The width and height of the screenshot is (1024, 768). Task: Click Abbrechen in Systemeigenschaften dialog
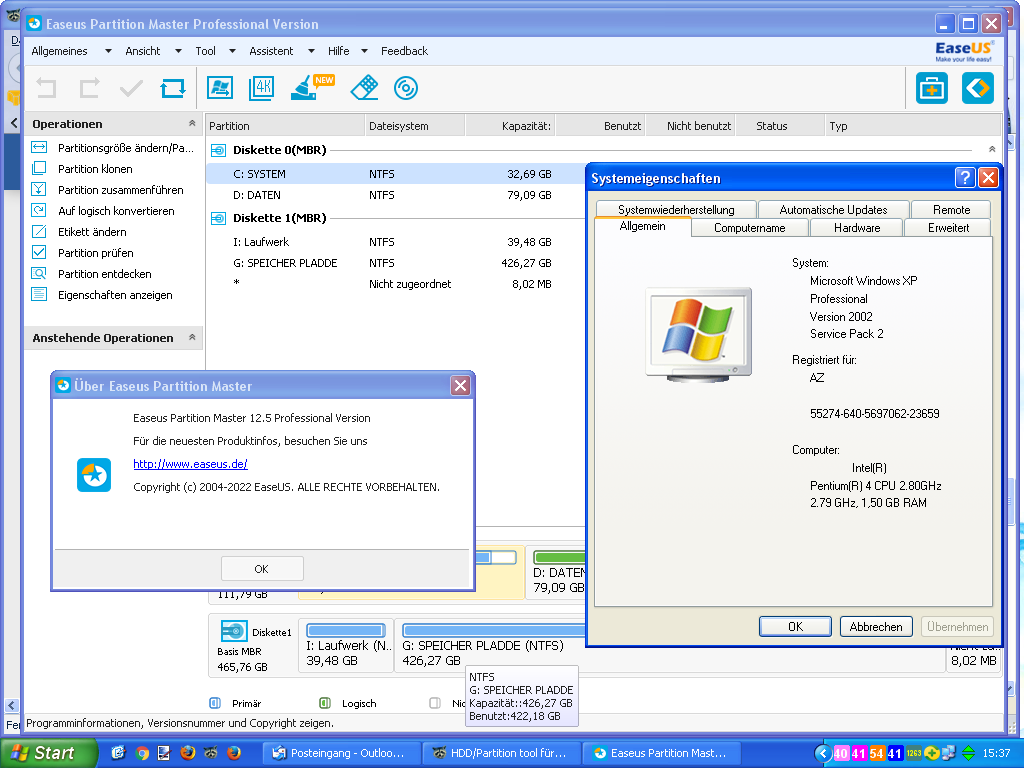[x=876, y=626]
